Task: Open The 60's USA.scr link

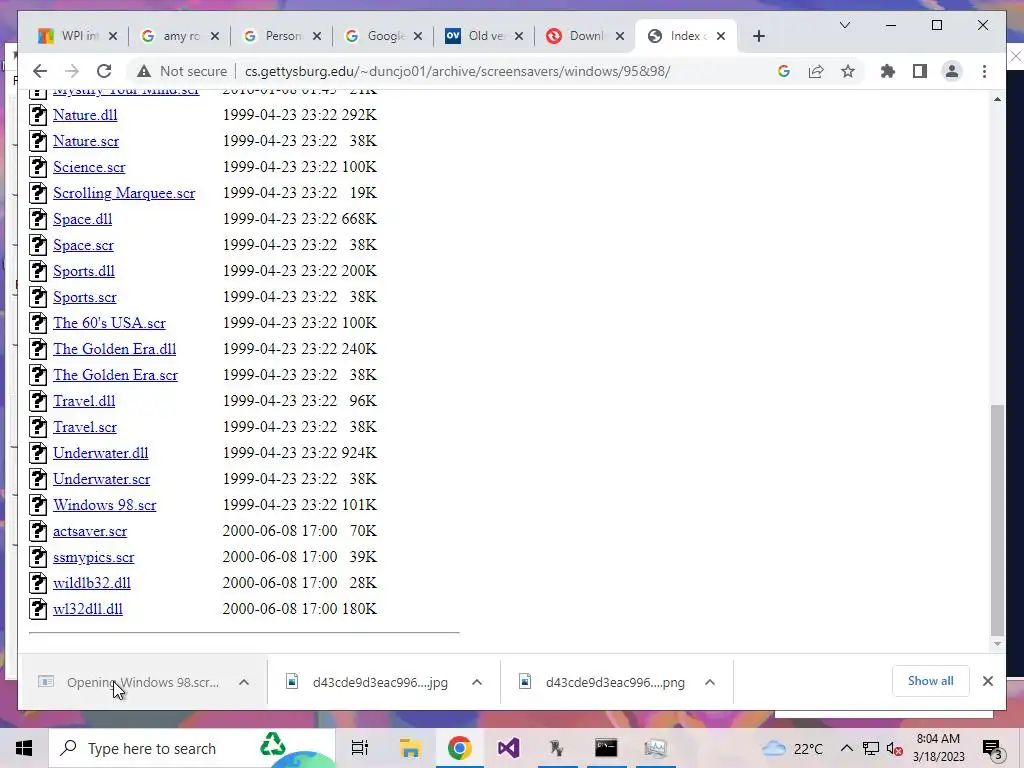Action: pos(109,323)
